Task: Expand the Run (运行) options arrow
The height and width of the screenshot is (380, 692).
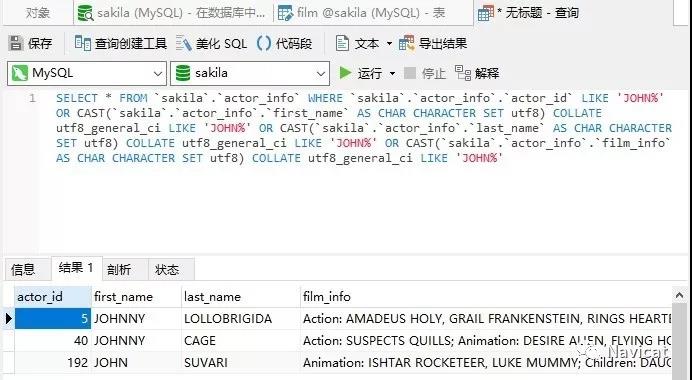Action: point(392,73)
